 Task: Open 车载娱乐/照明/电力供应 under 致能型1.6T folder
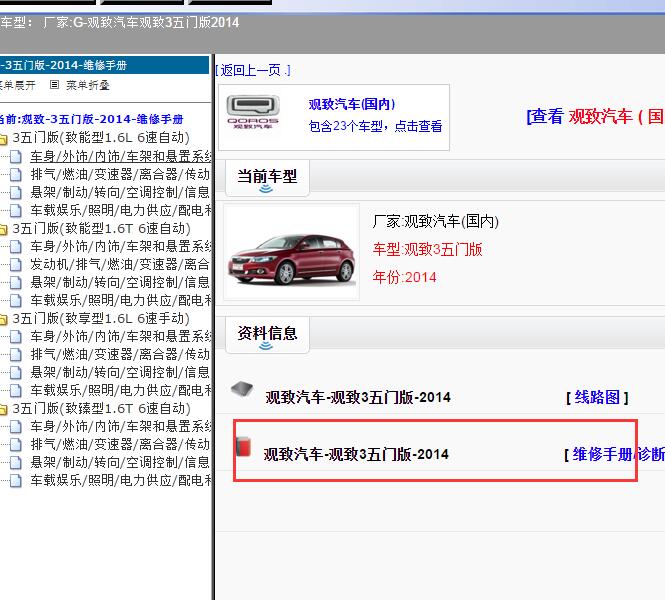click(120, 300)
